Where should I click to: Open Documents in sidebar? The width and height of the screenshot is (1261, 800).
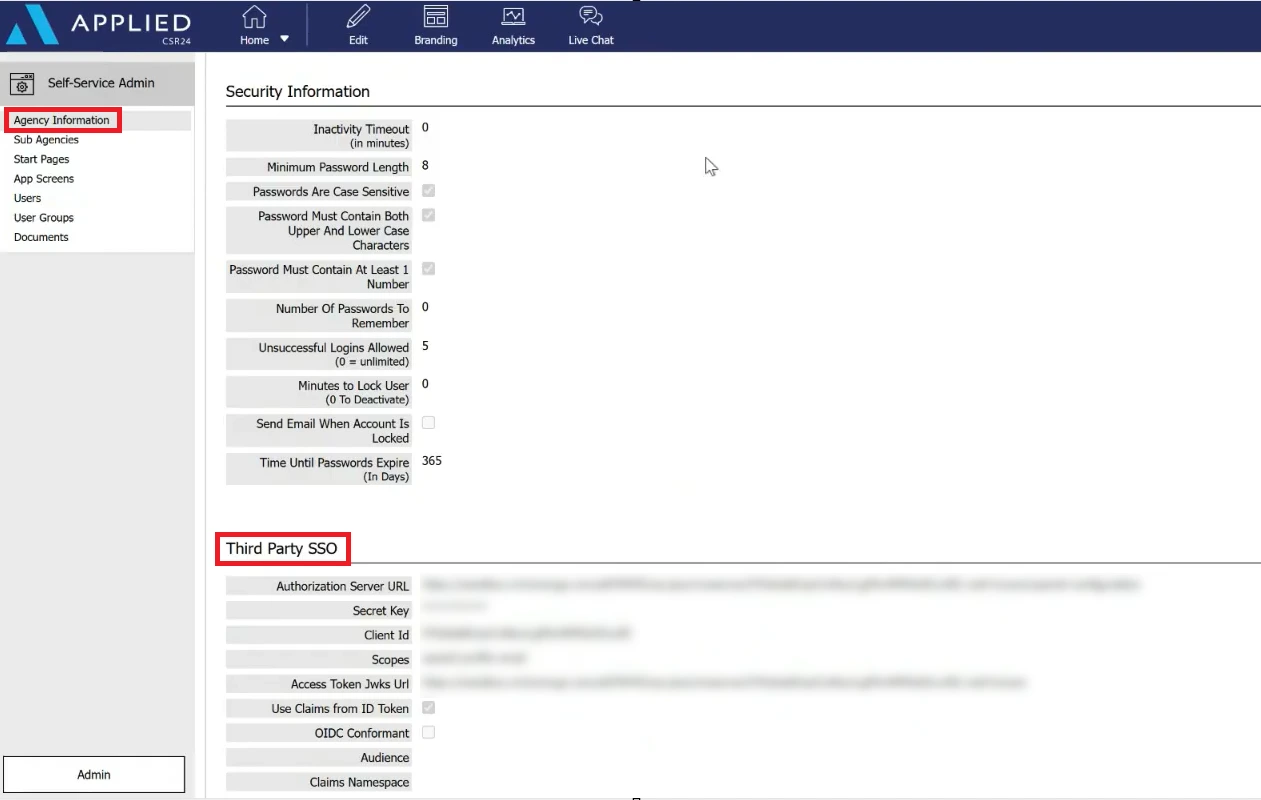(x=41, y=237)
